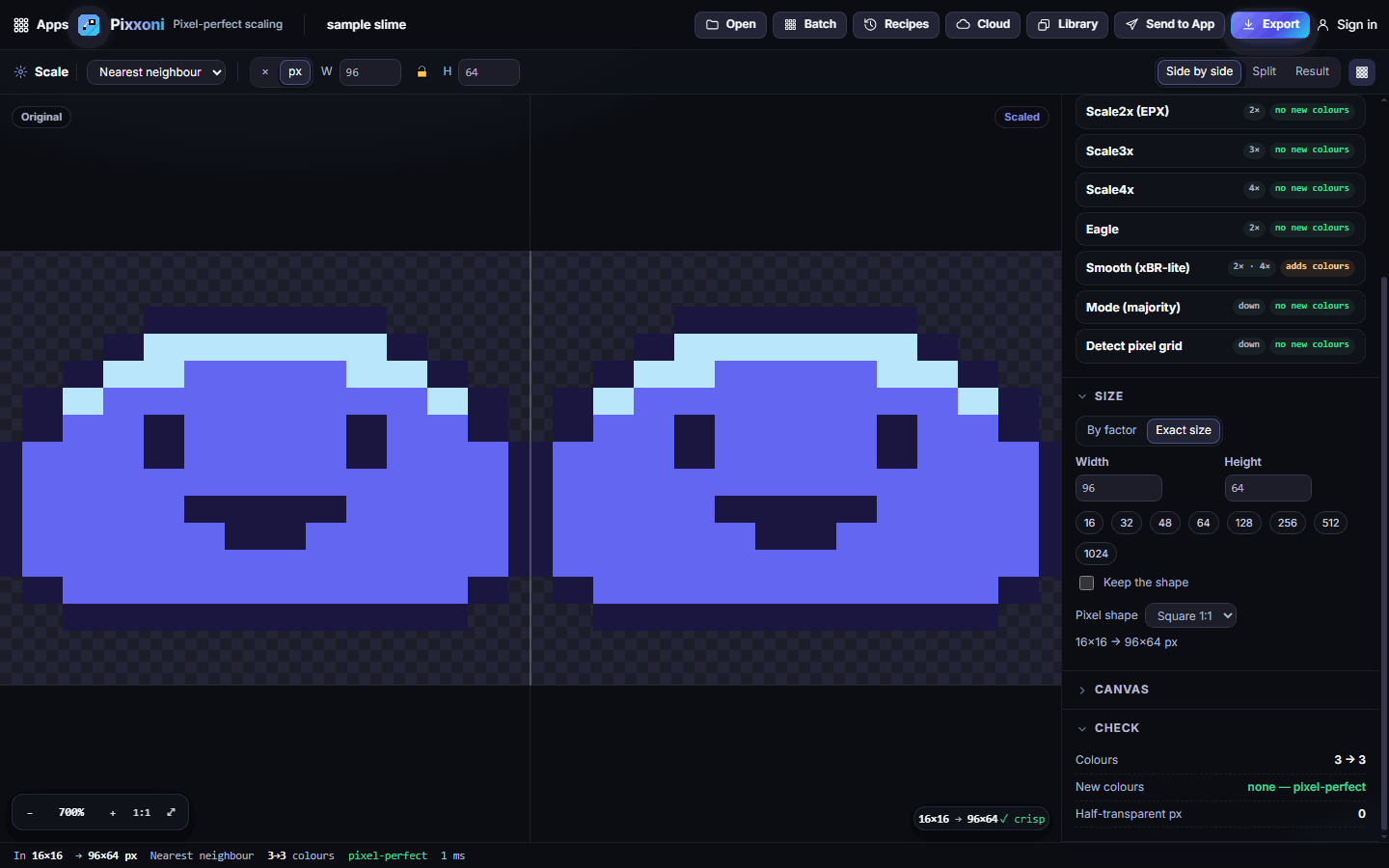Choose the 128 size preset
The width and height of the screenshot is (1389, 868).
tap(1243, 523)
